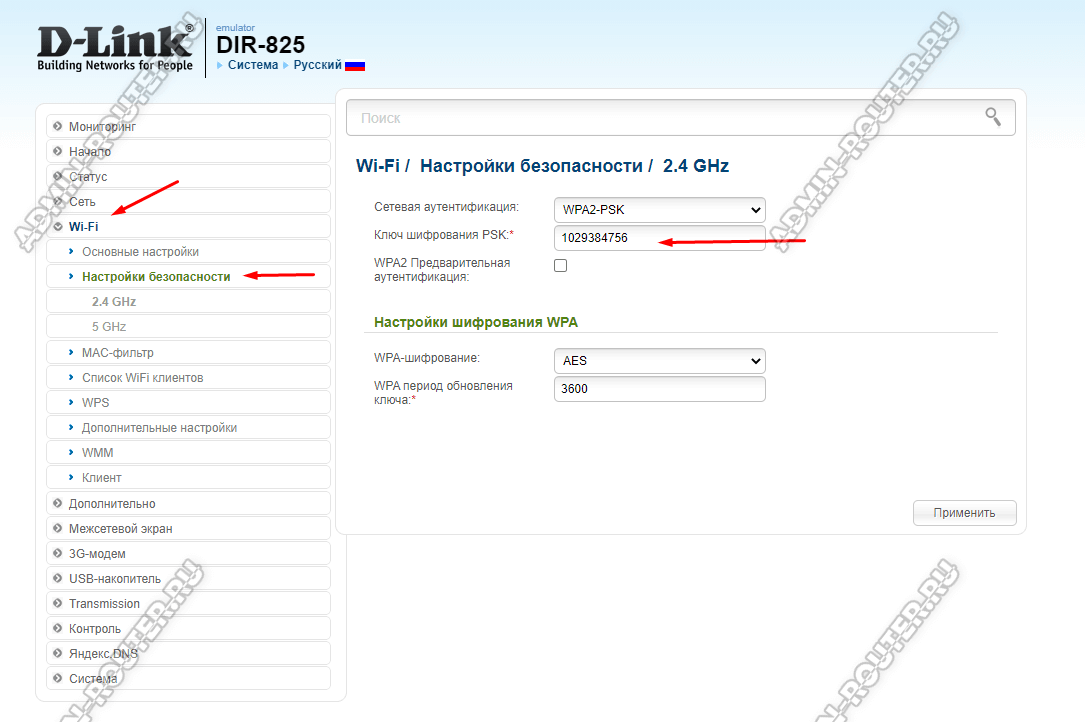The width and height of the screenshot is (1085, 722).
Task: Click arrow icon next to USB-накопитель
Action: 58,578
